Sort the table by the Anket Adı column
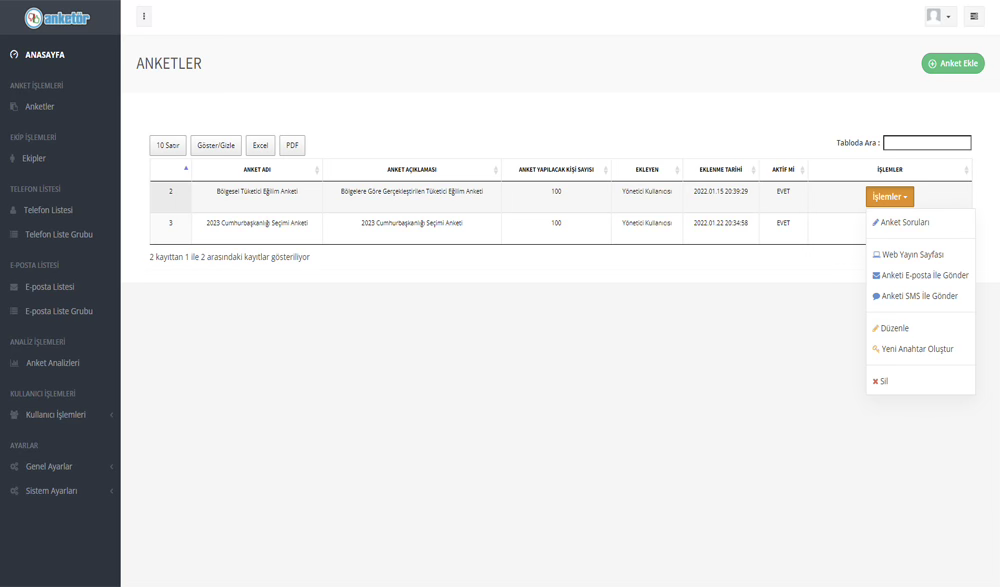The height and width of the screenshot is (587, 1000). (257, 170)
